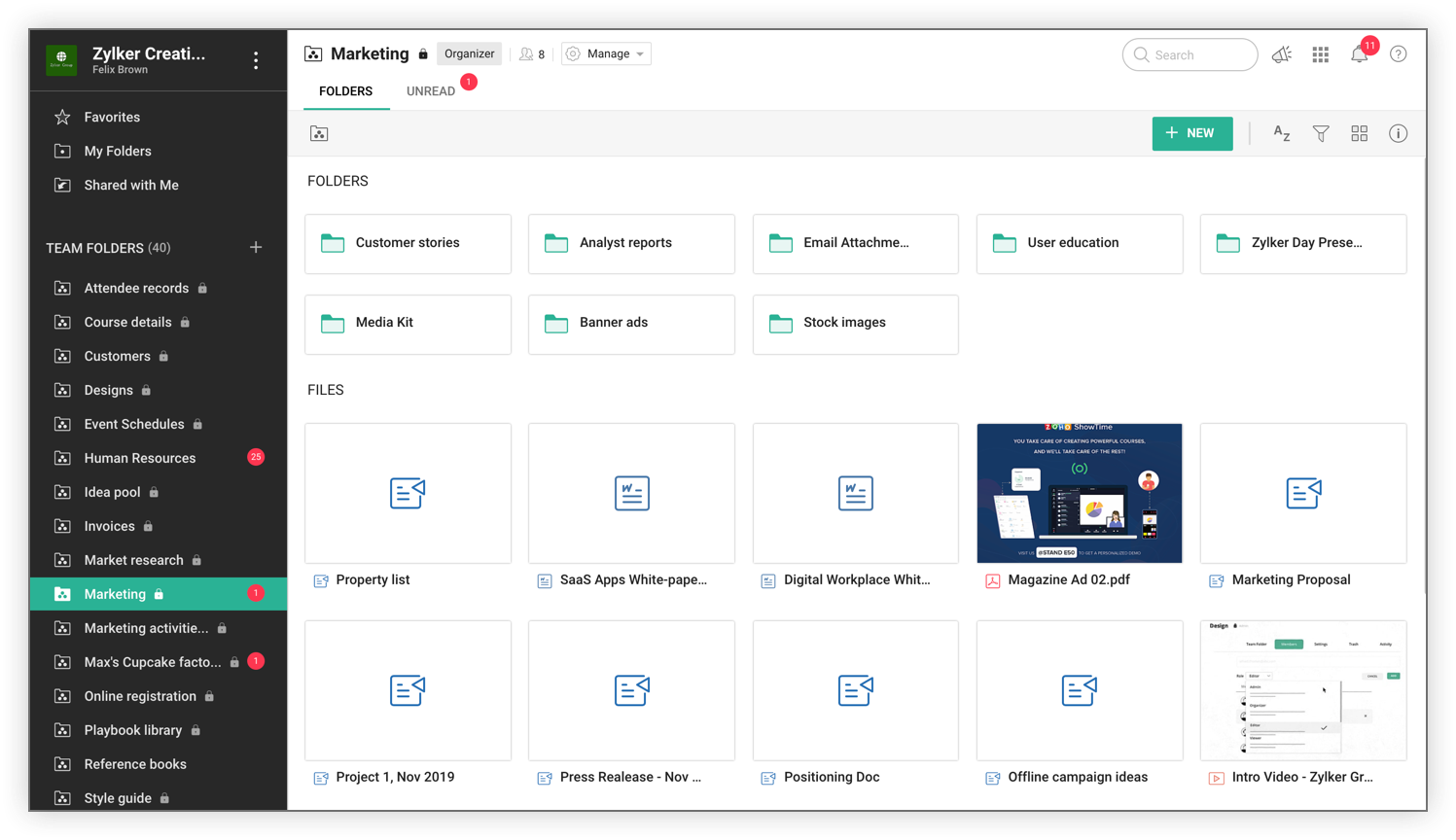Open the Customer stories folder
This screenshot has width=1456, height=840.
[x=408, y=243]
